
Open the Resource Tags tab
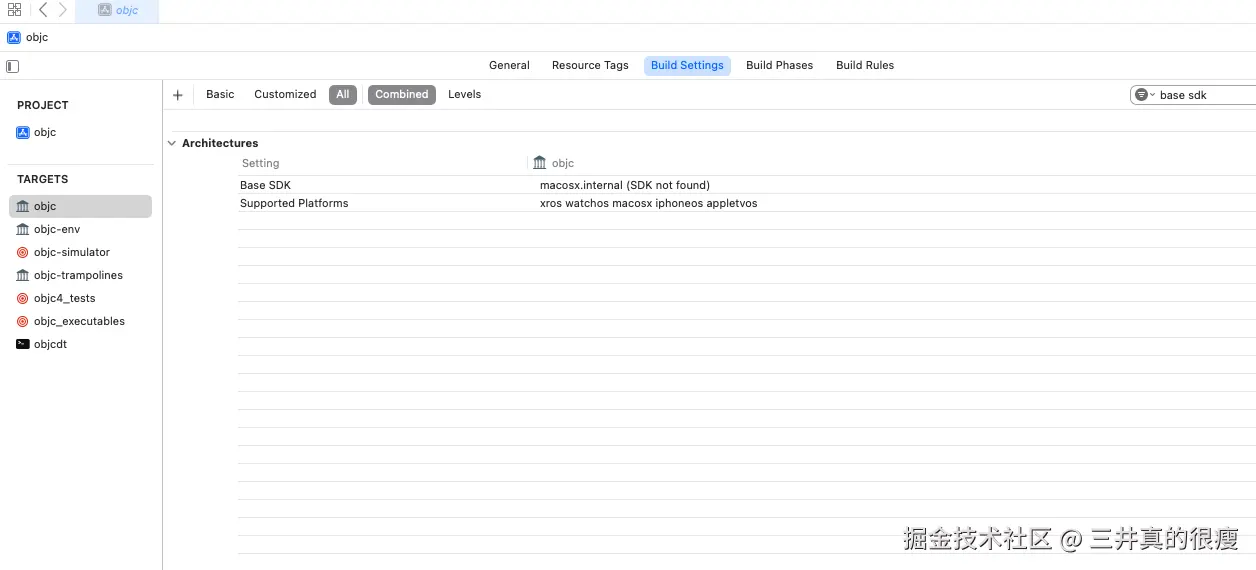coord(590,65)
